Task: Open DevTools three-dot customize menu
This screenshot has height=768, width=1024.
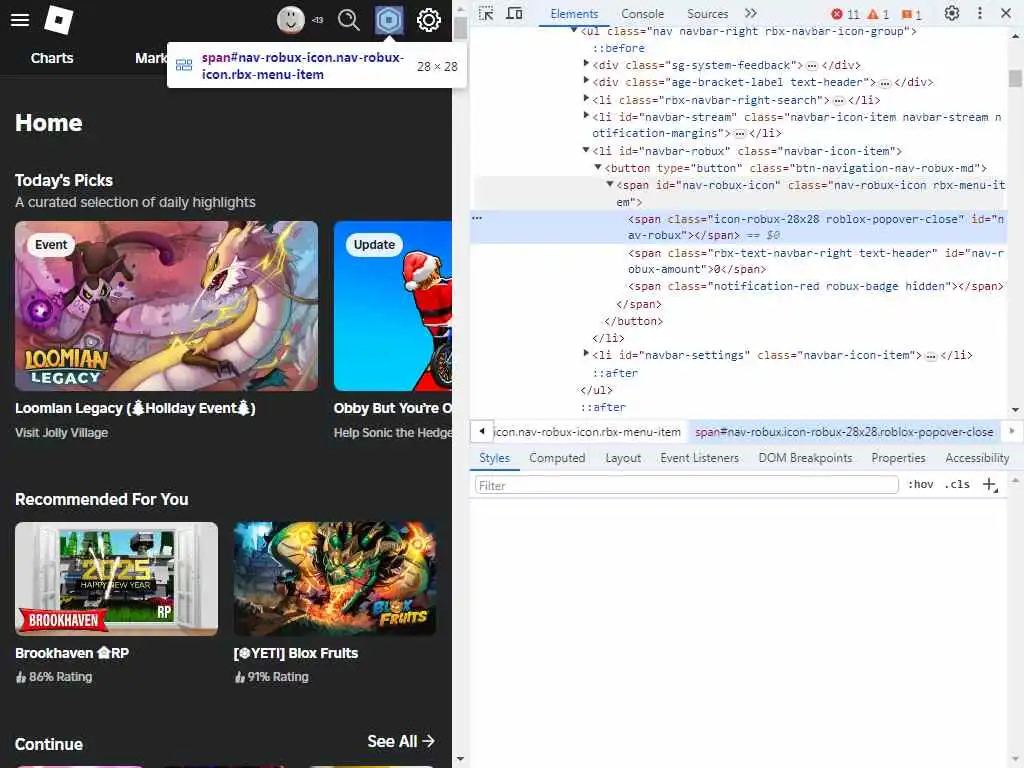Action: pyautogui.click(x=980, y=13)
